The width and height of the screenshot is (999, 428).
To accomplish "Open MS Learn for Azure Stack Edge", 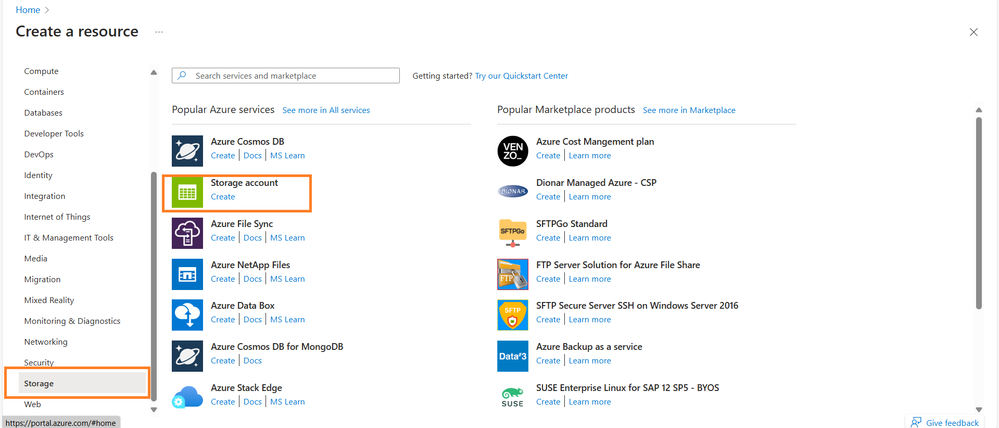I will coord(287,402).
